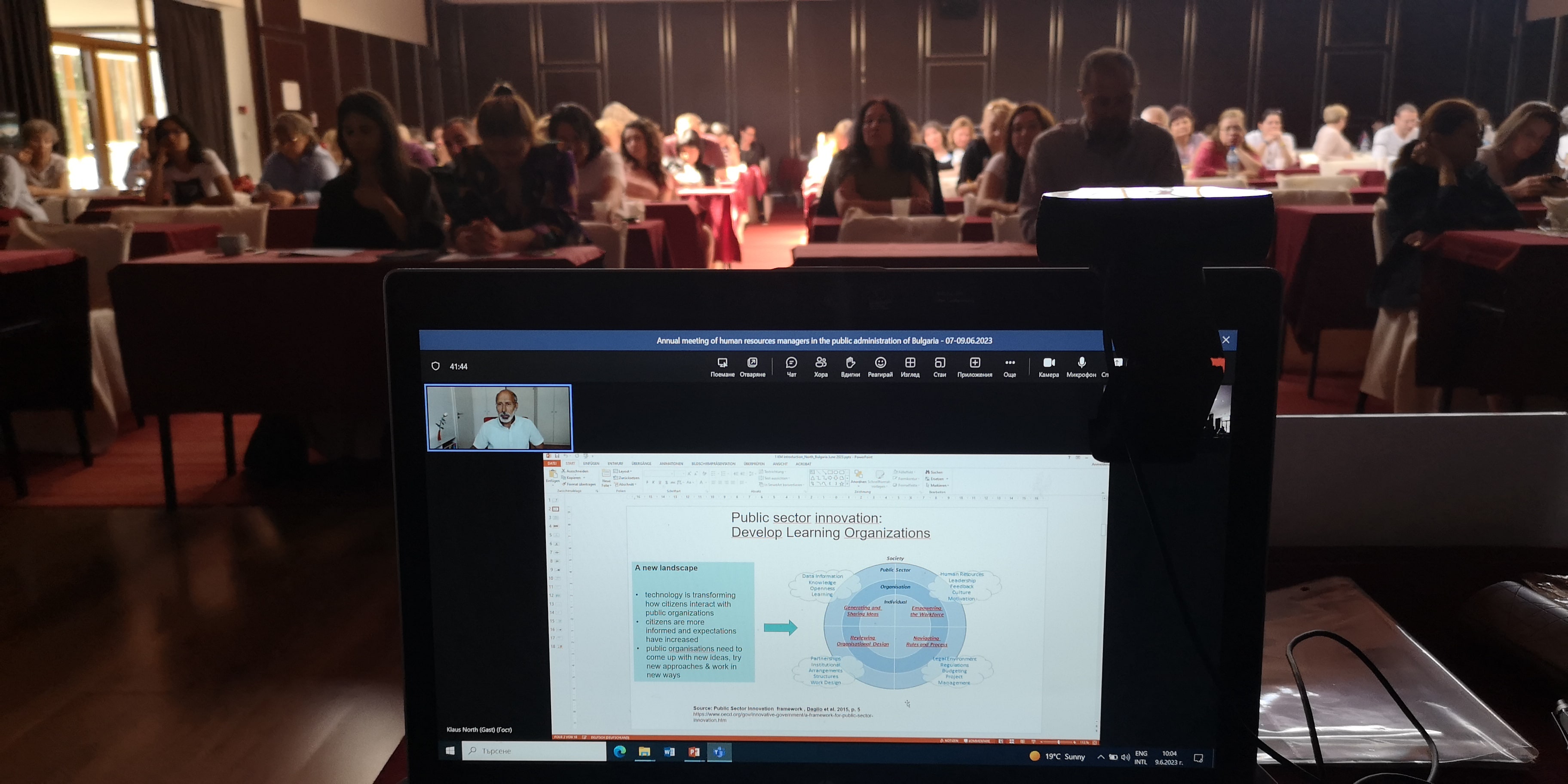
Task: Open Приложения (apps) in the meeting toolbar
Action: point(974,367)
